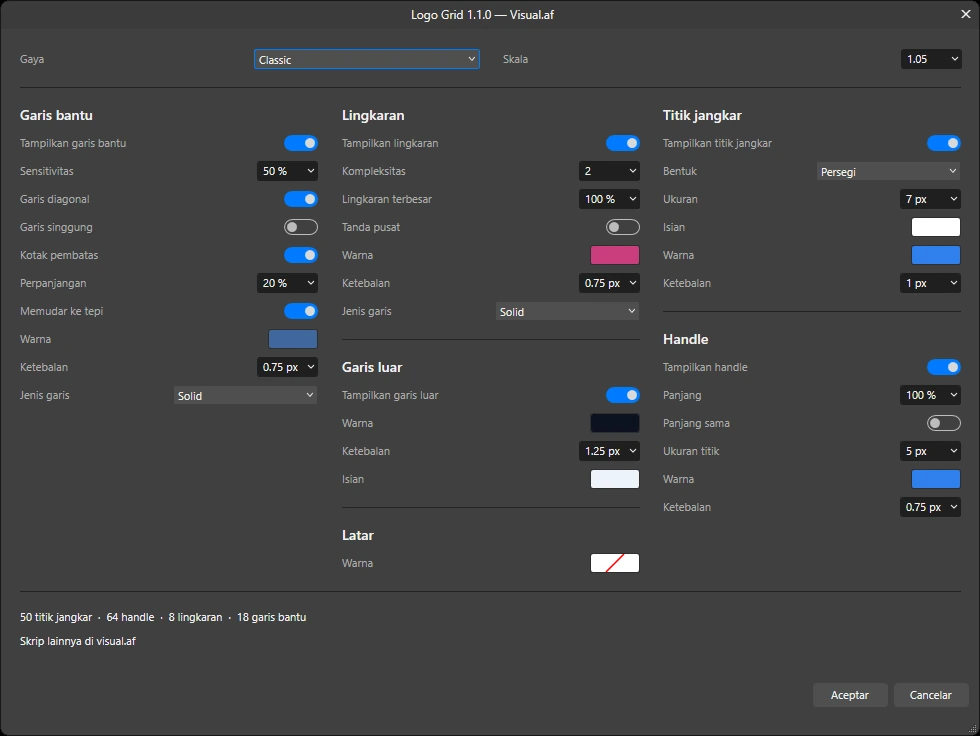Pick Garis luar Warna dark swatch

[x=615, y=423]
